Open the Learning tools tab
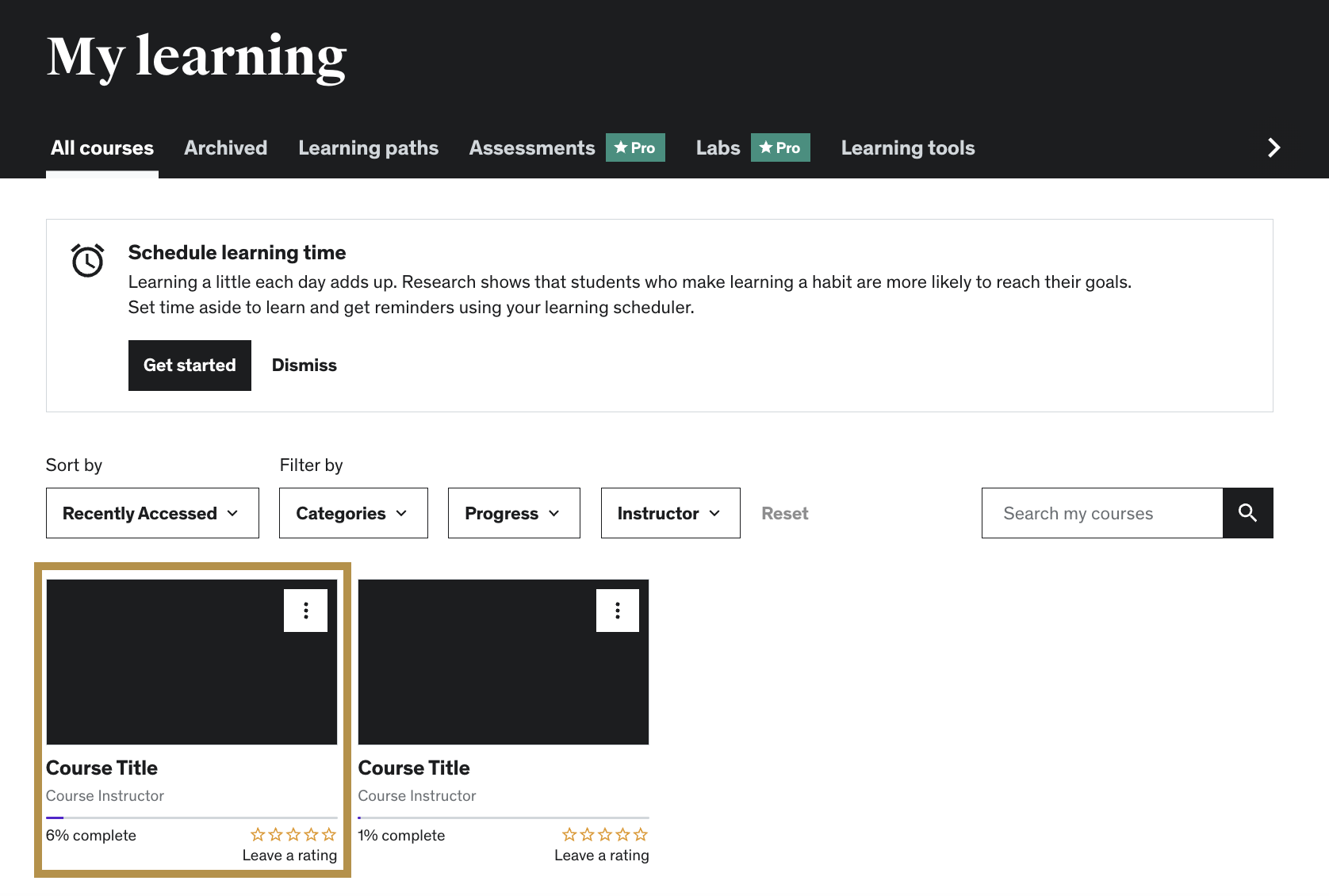This screenshot has height=896, width=1329. 907,148
